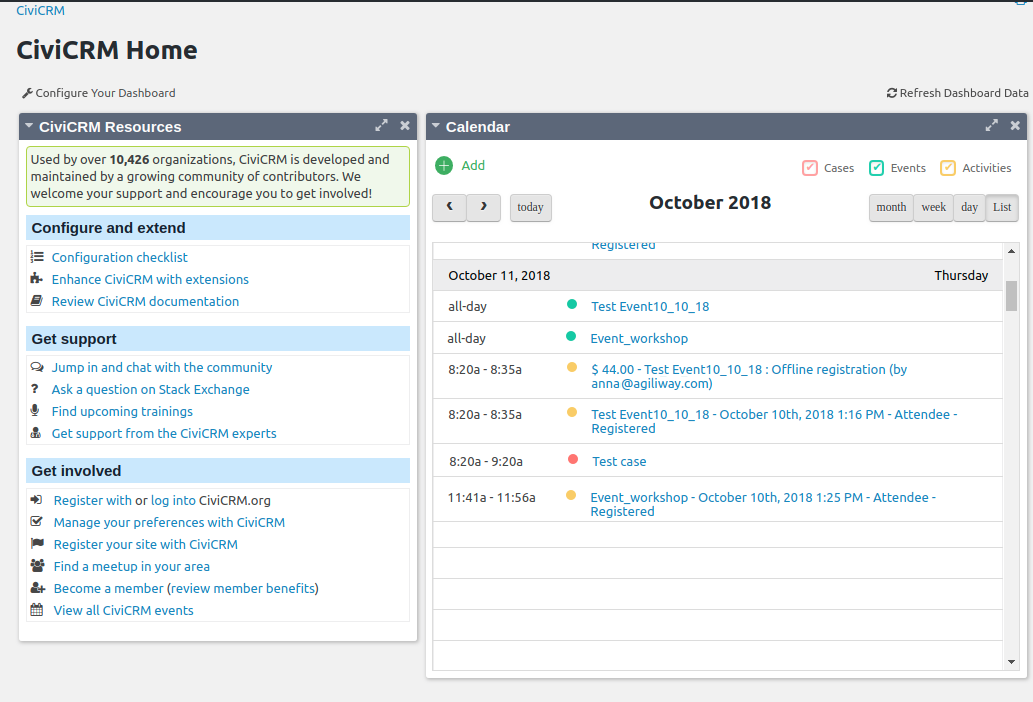Remove the CiviCRM Resources dashlet

click(x=405, y=125)
